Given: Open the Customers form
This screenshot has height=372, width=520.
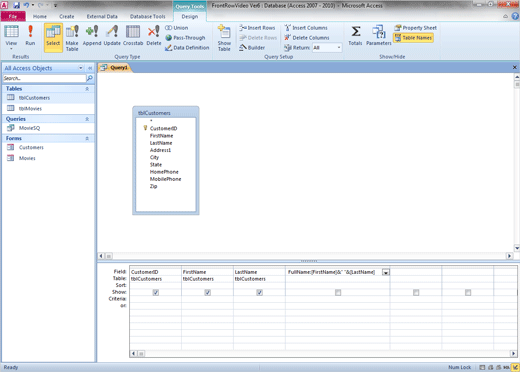Looking at the screenshot, I should (48, 147).
